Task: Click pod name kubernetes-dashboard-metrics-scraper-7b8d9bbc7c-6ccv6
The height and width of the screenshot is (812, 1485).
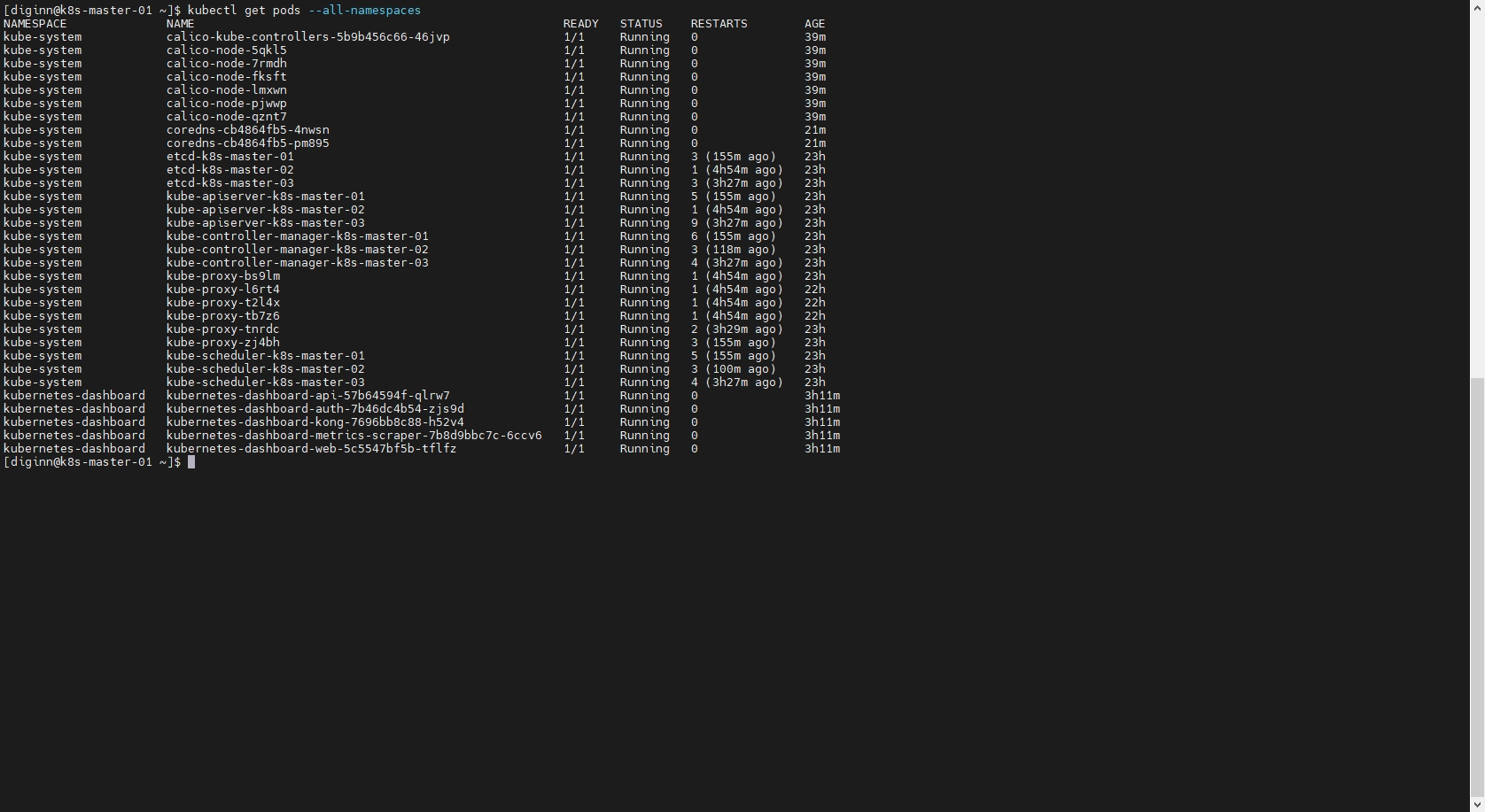Action: [x=354, y=436]
